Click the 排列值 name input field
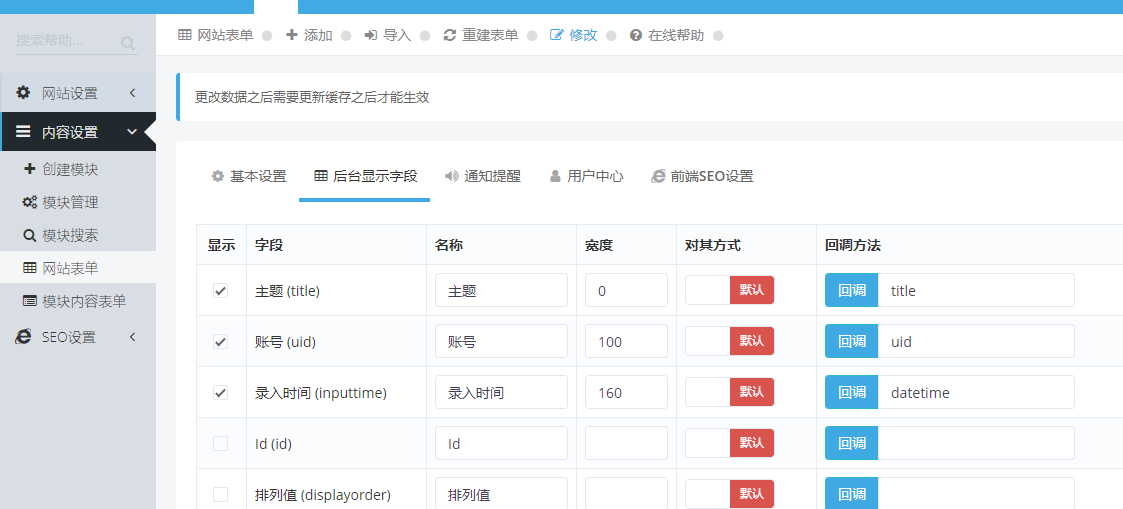The width and height of the screenshot is (1123, 509). [501, 493]
